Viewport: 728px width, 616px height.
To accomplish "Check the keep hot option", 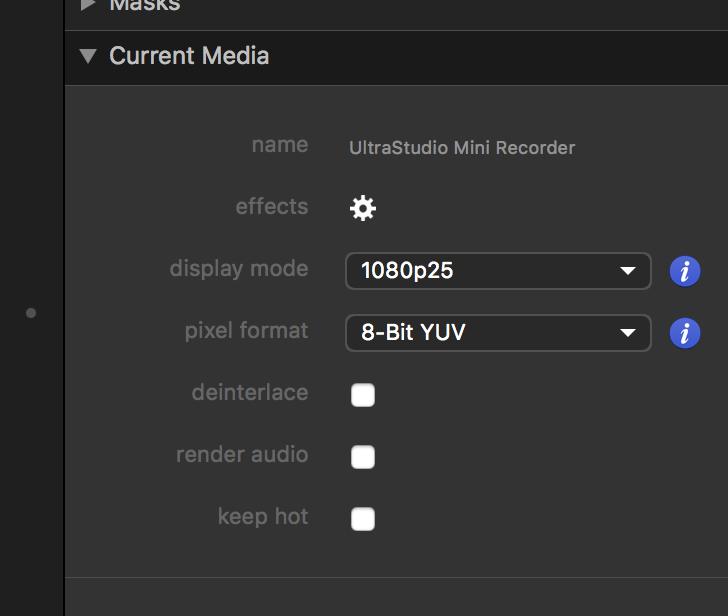I will click(x=363, y=519).
